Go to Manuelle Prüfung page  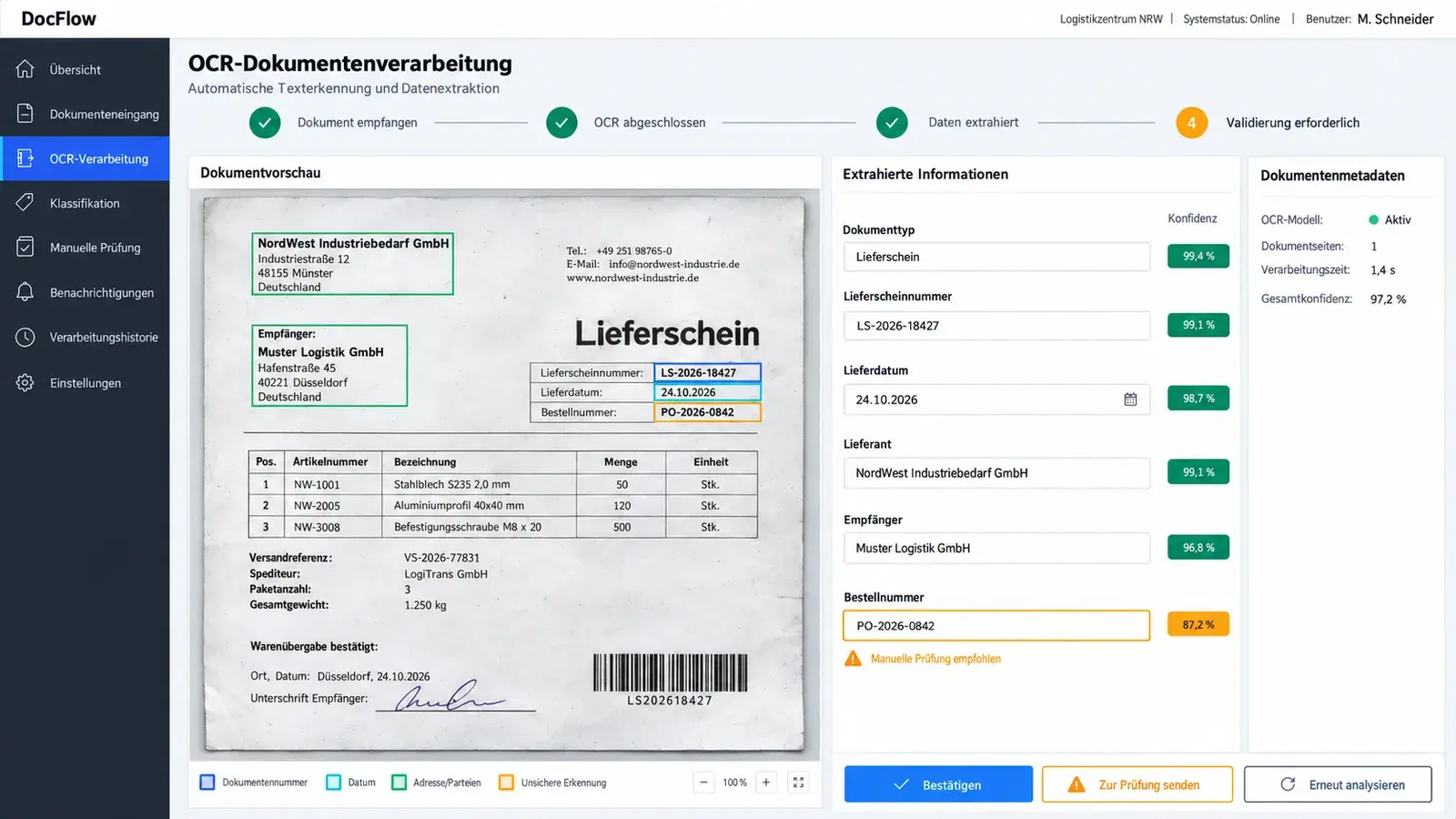85,248
